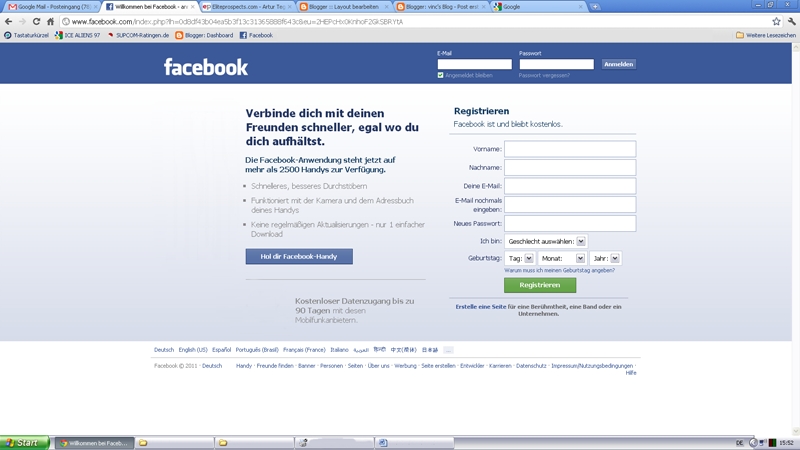
Task: Bookmark this page with the star icon
Action: [776, 21]
